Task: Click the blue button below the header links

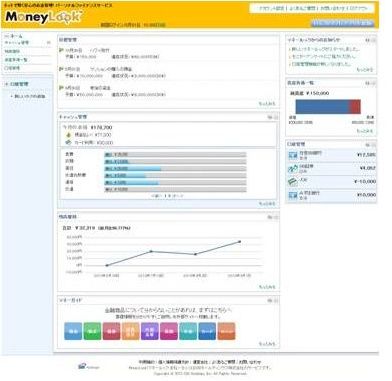Action: tap(343, 23)
